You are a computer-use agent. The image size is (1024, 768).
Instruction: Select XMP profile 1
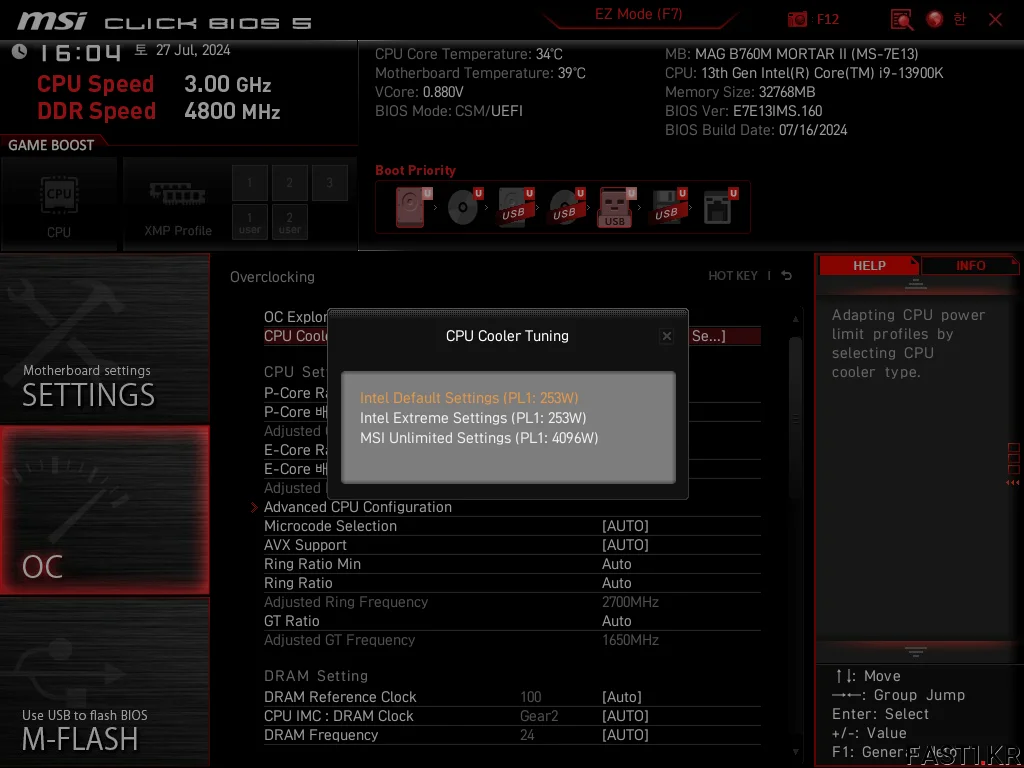[x=249, y=183]
